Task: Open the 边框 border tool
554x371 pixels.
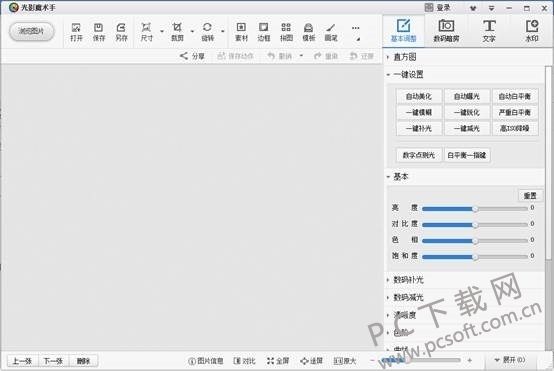Action: point(264,32)
